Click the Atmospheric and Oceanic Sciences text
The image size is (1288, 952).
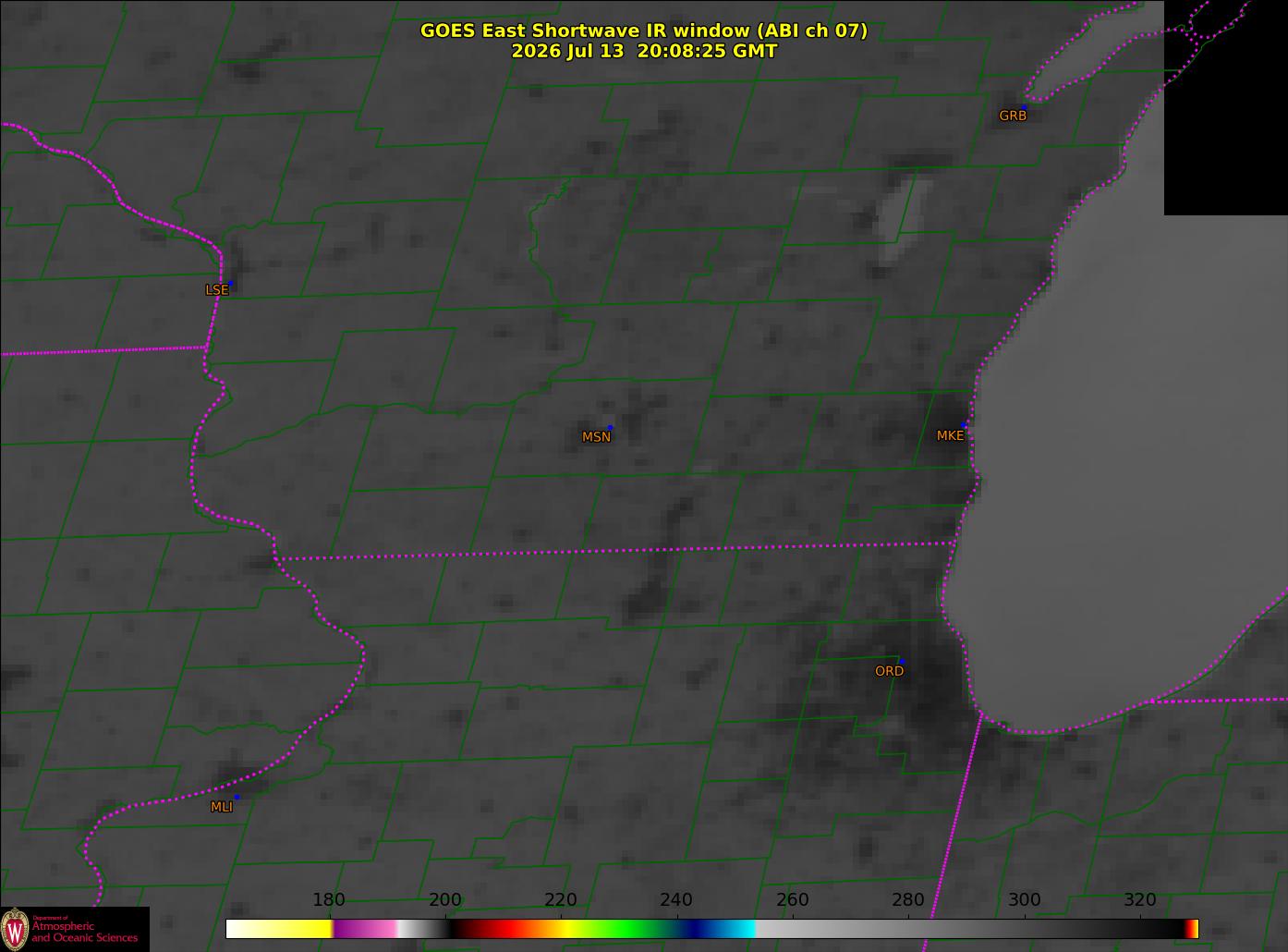pyautogui.click(x=85, y=932)
